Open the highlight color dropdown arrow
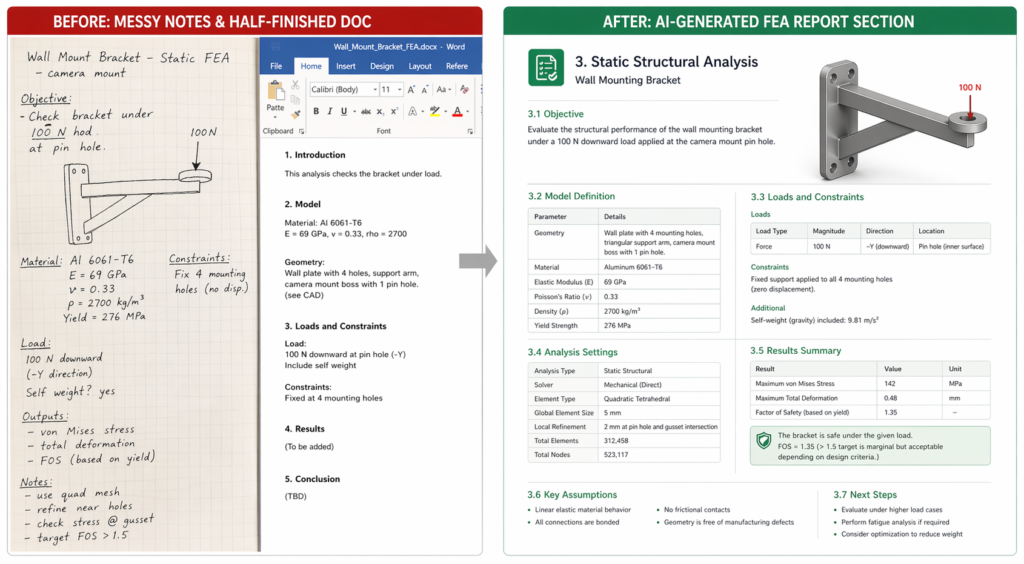 (x=445, y=112)
